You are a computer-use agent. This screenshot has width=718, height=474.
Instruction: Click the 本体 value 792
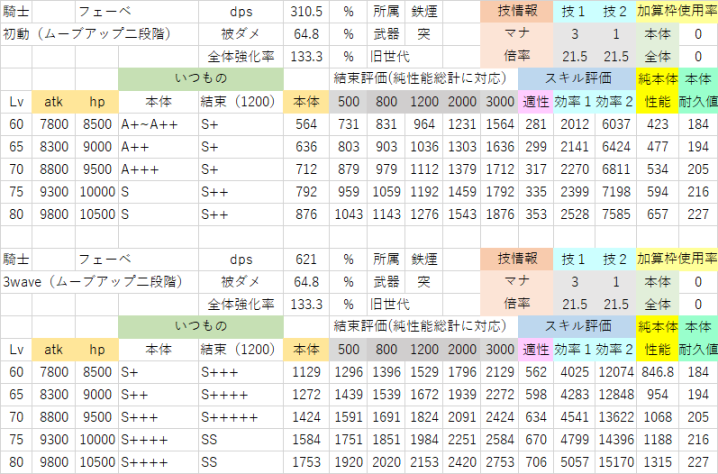(x=306, y=192)
